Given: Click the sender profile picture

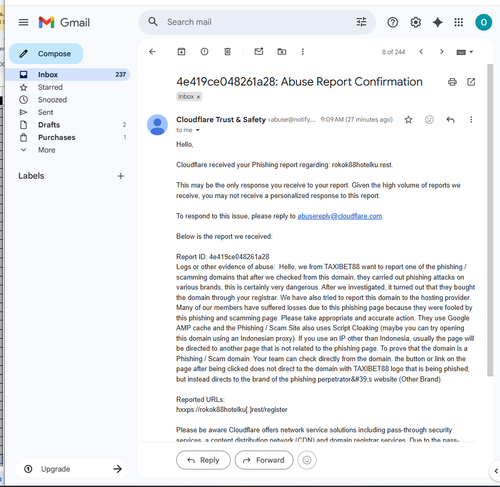Looking at the screenshot, I should coord(157,125).
